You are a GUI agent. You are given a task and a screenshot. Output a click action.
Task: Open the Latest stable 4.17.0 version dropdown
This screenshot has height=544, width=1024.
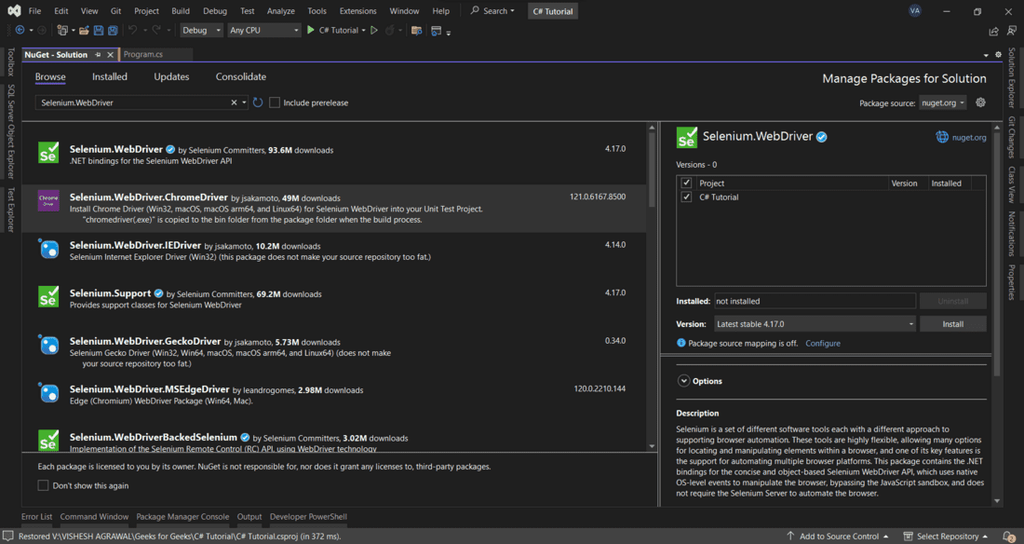click(x=815, y=324)
